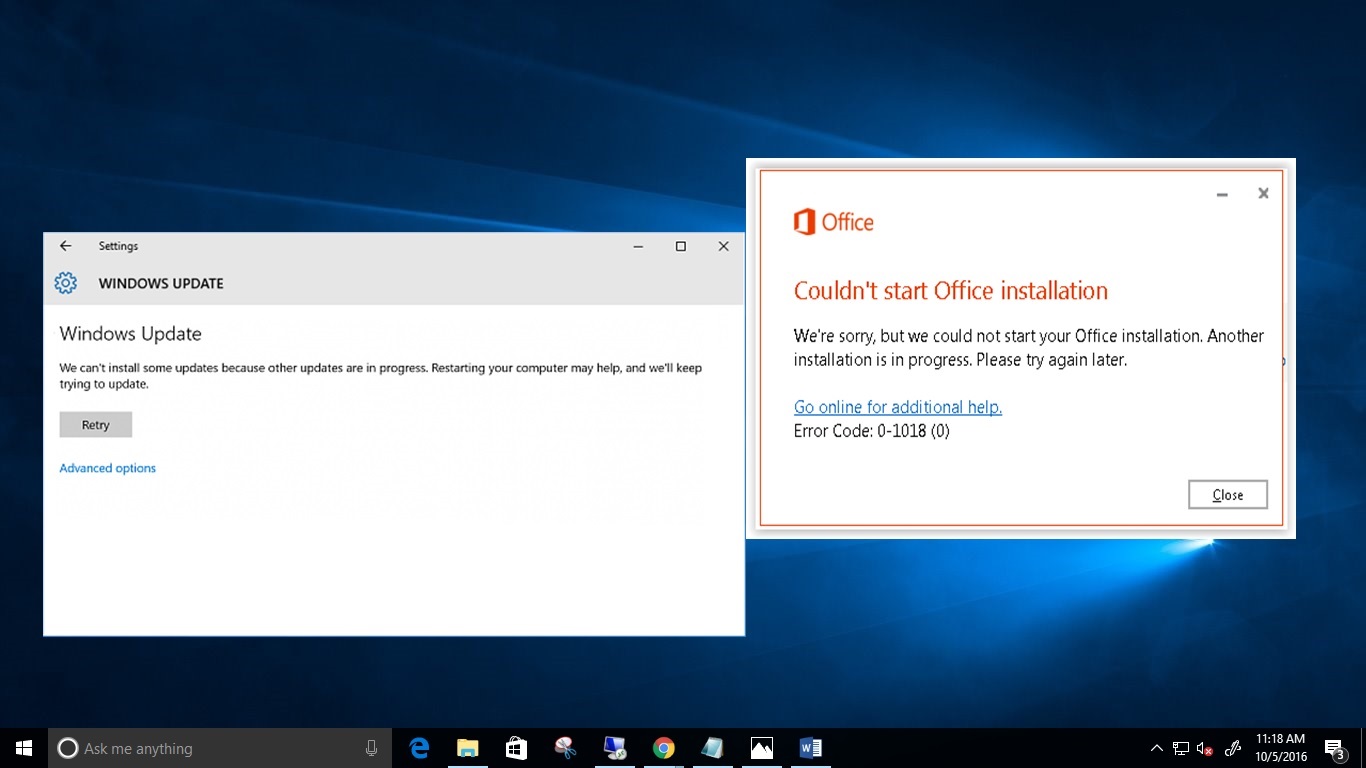Open the notepad-style taskbar icon beside Chrome

[x=712, y=748]
